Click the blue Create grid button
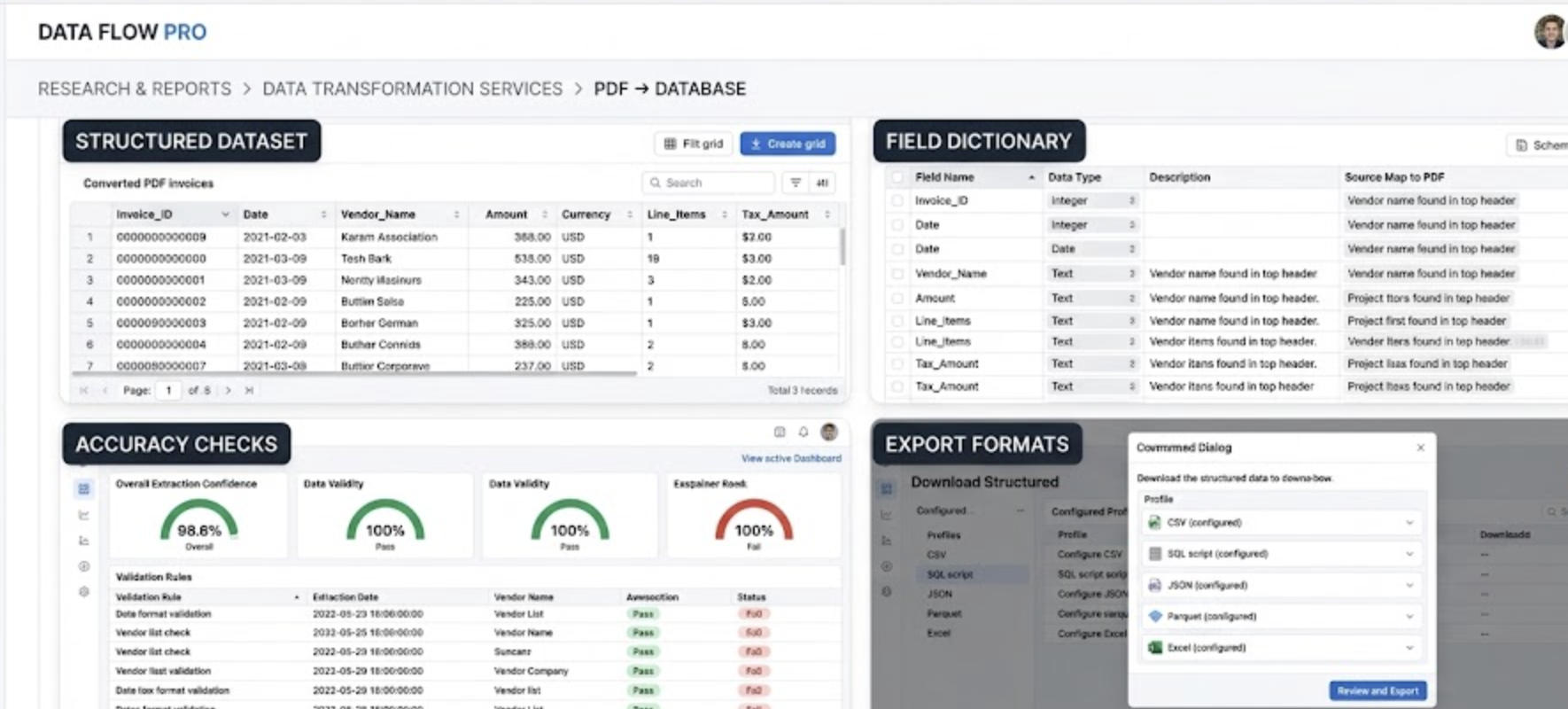 click(788, 144)
